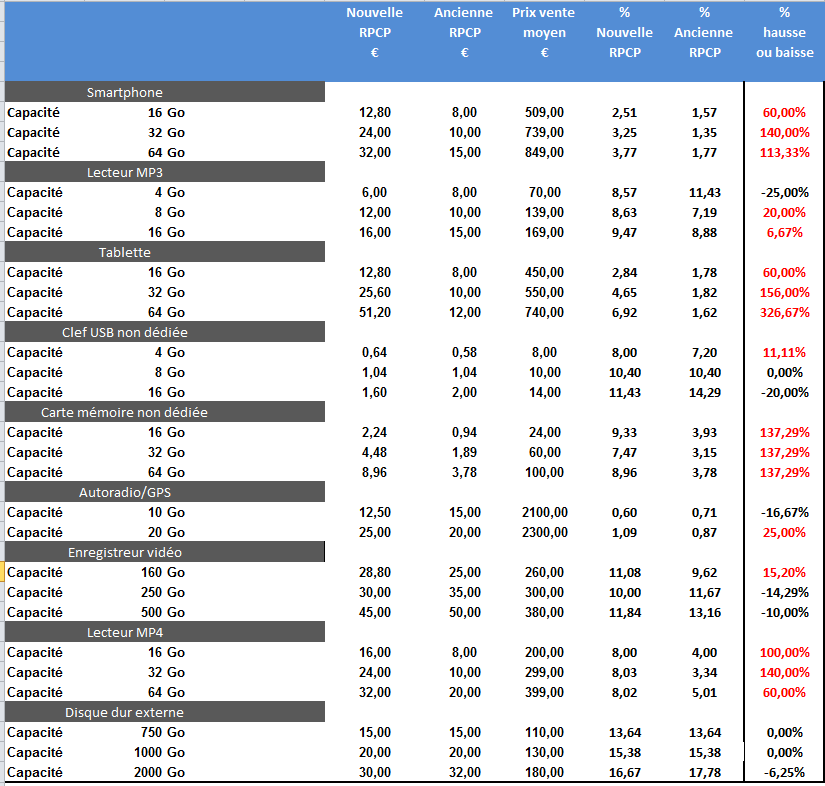Screen dimensions: 825x786
Task: Select the 2100,00 average price cell
Action: click(x=544, y=512)
